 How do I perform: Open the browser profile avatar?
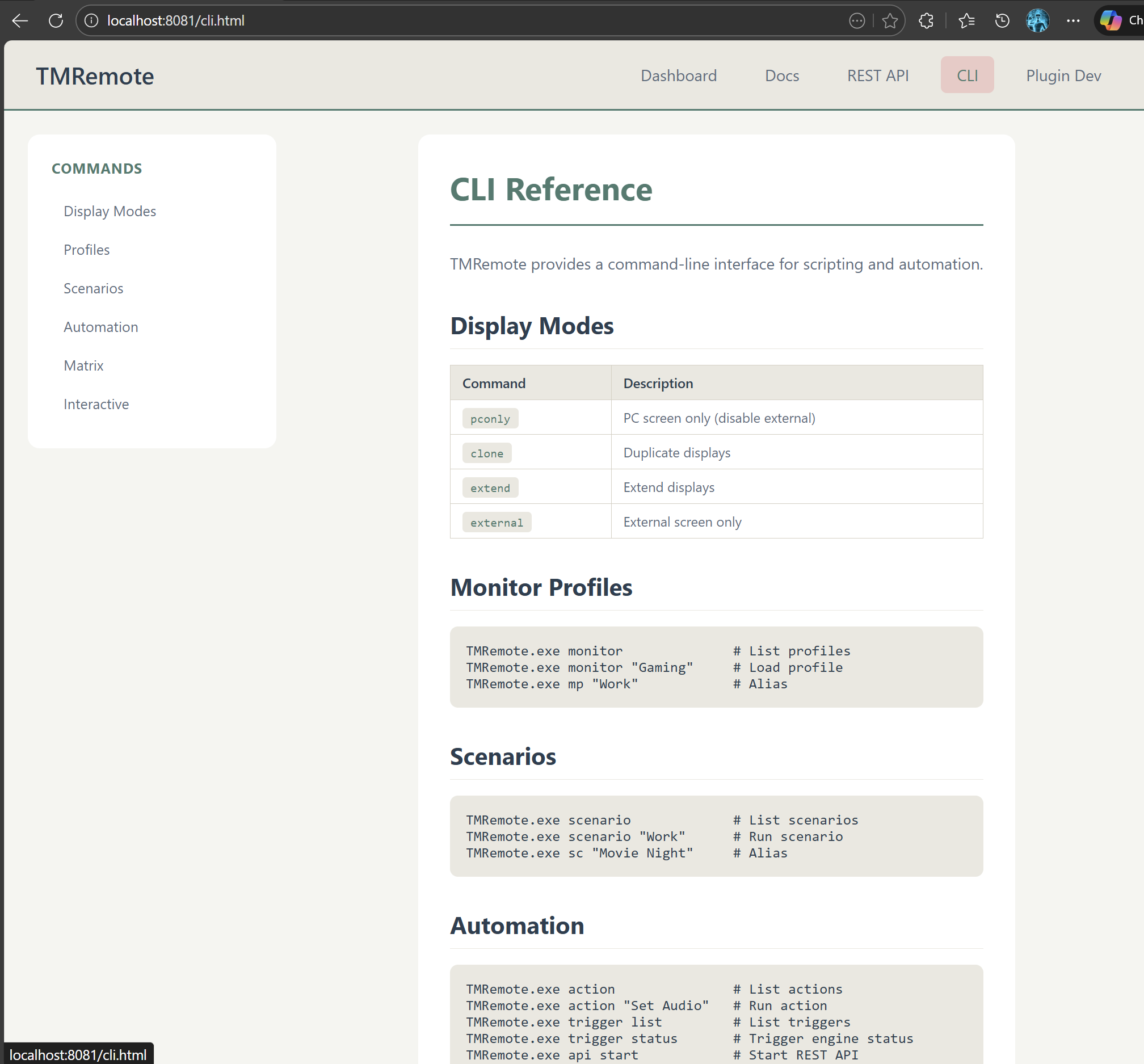coord(1037,21)
